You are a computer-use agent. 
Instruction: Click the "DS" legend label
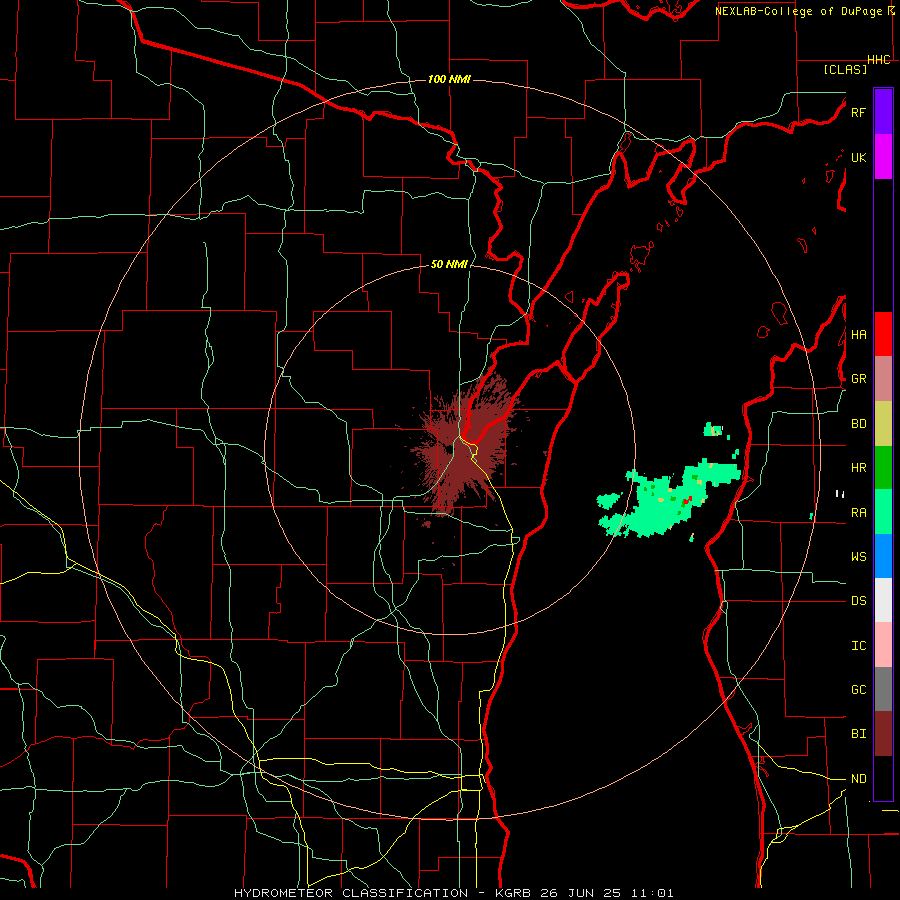click(859, 601)
